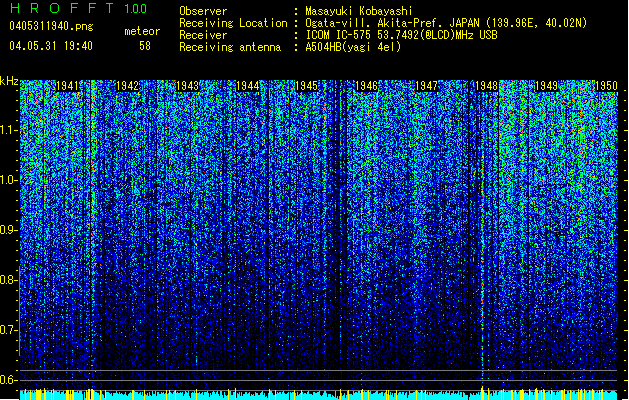Click the date stamp 04.05.31 19:40
629x400 pixels.
[51, 46]
